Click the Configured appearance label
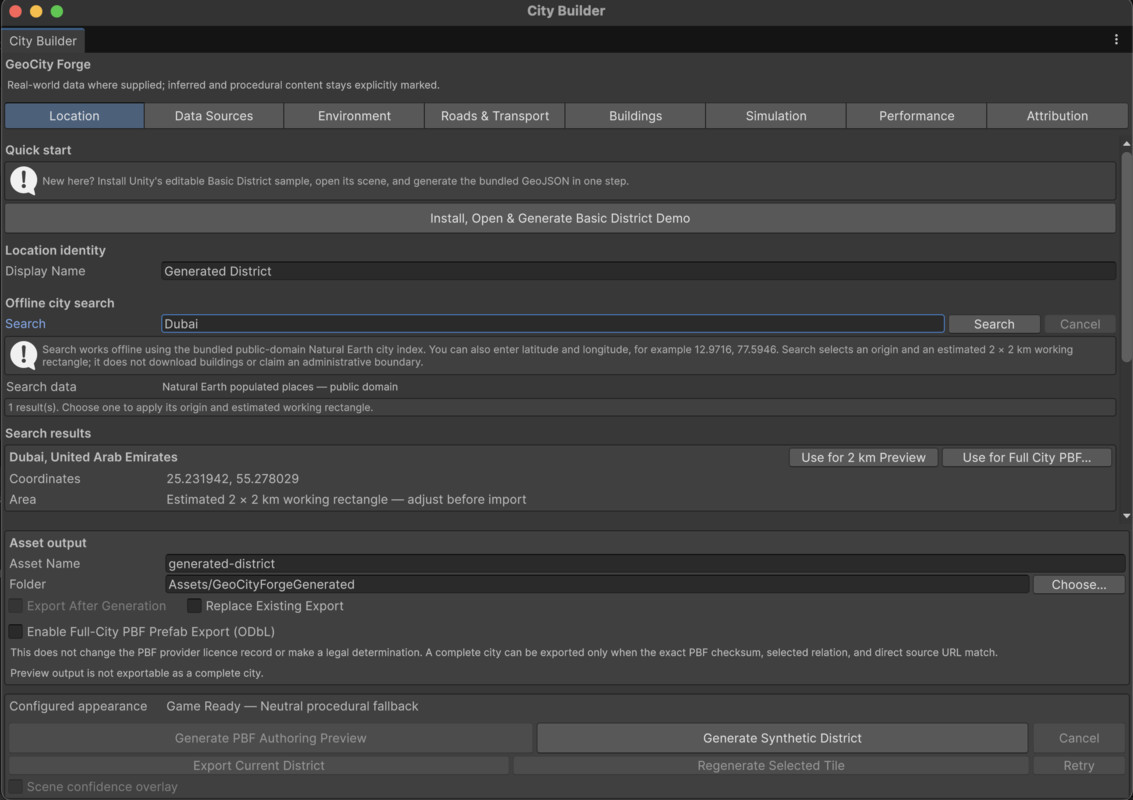 pos(77,706)
